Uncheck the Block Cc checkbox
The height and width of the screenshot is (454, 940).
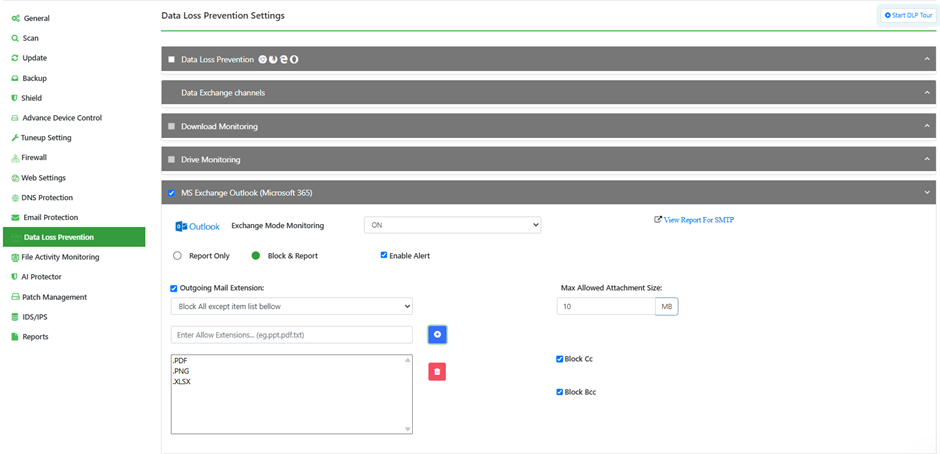tap(559, 359)
